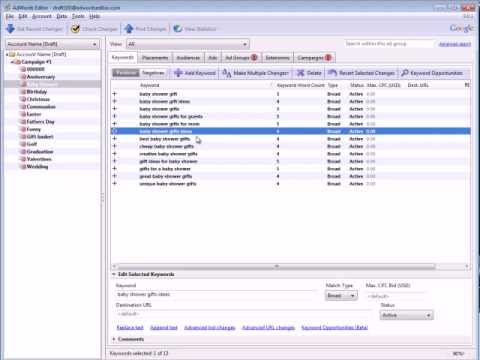
Task: Click the Advanced bid changes link
Action: [210, 328]
